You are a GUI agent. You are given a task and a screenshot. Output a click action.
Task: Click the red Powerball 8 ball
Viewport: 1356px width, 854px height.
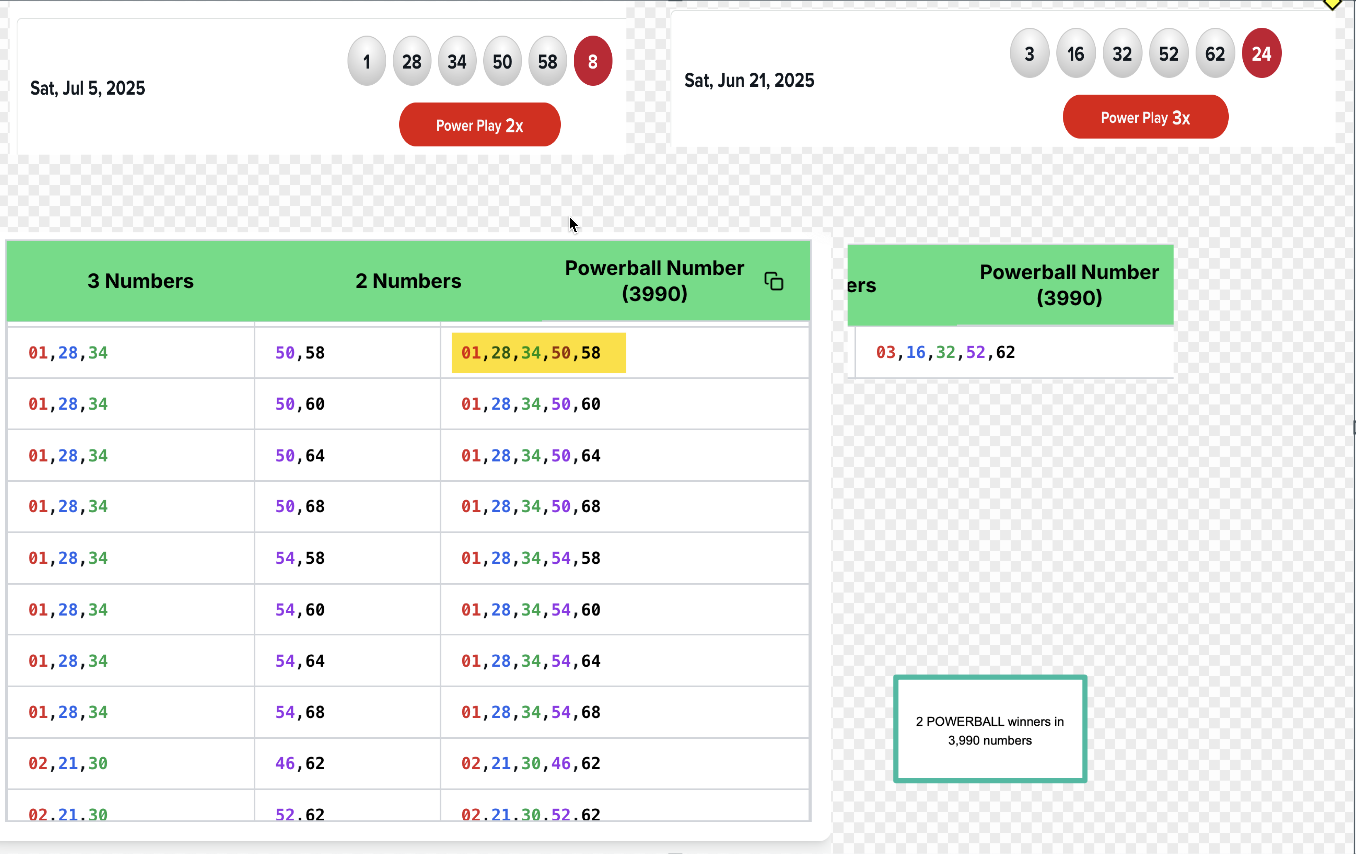pos(592,62)
